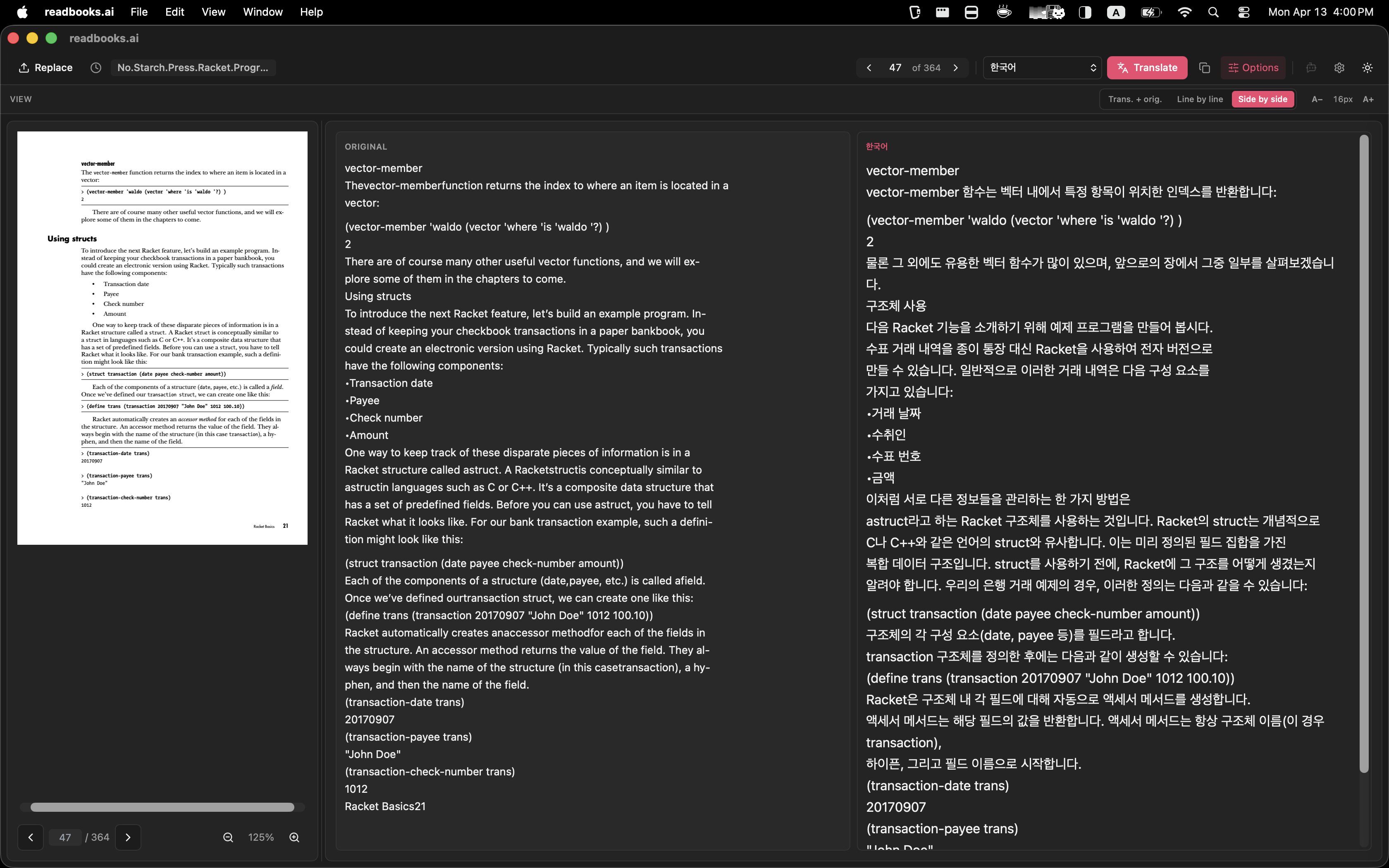Click the Translate button
This screenshot has width=1389, height=868.
(x=1147, y=67)
